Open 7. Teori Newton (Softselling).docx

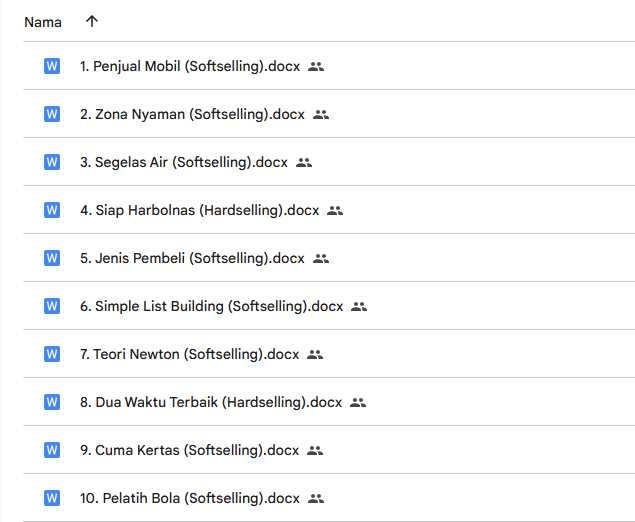[x=189, y=354]
